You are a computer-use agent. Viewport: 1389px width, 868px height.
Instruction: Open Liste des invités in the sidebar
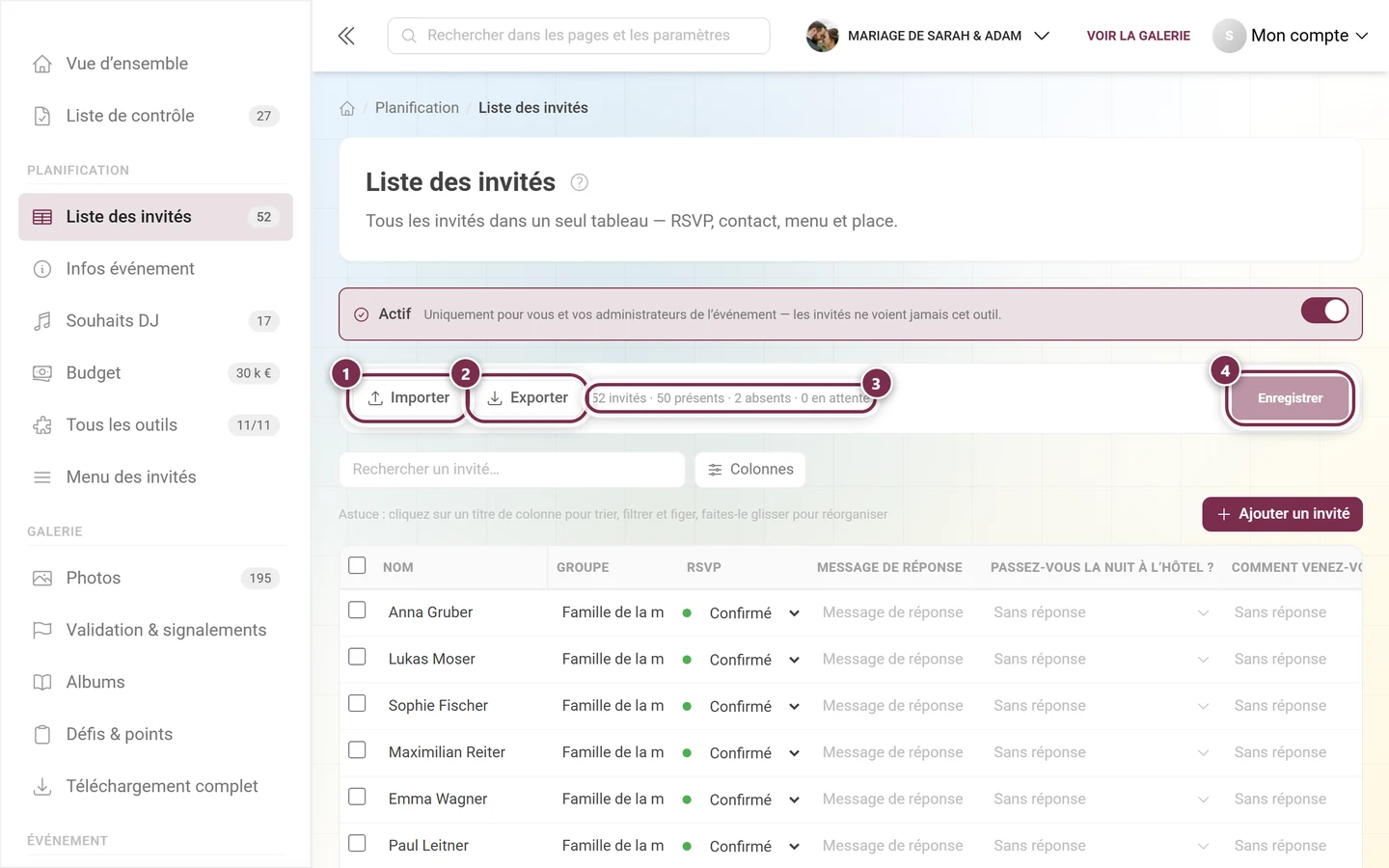point(155,217)
